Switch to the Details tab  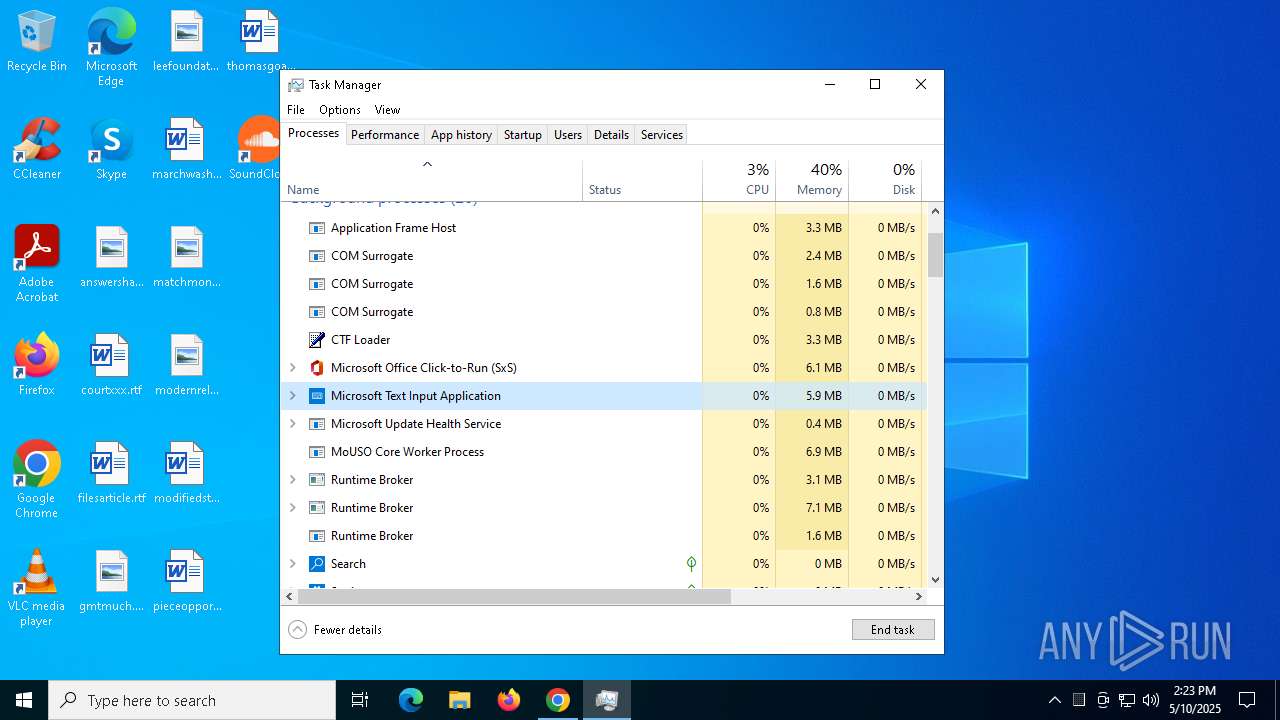611,135
